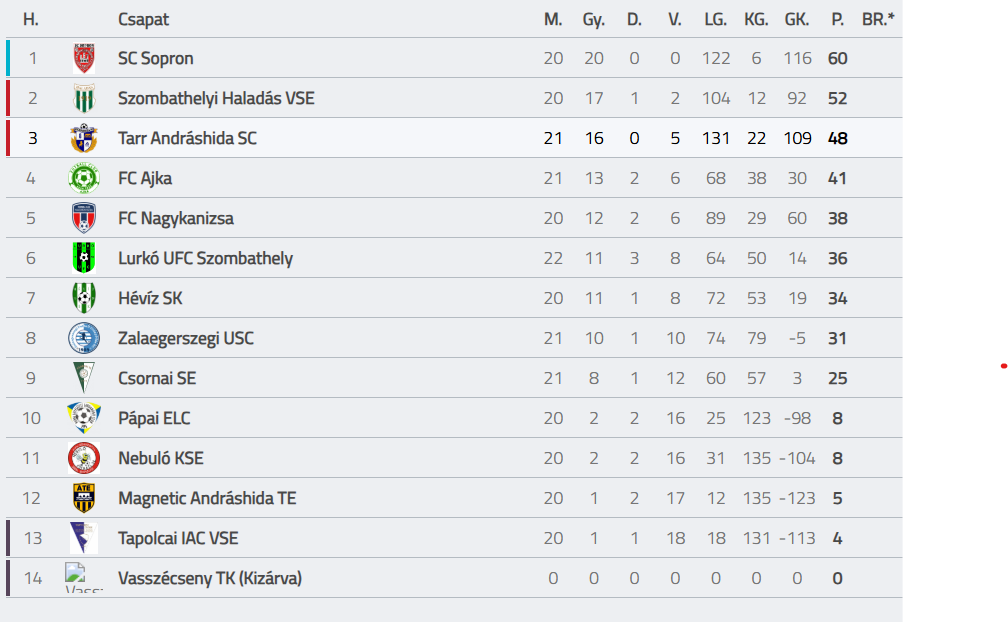Click Tarr Andráshida SC's 48 points value
The image size is (1008, 622).
coord(838,138)
